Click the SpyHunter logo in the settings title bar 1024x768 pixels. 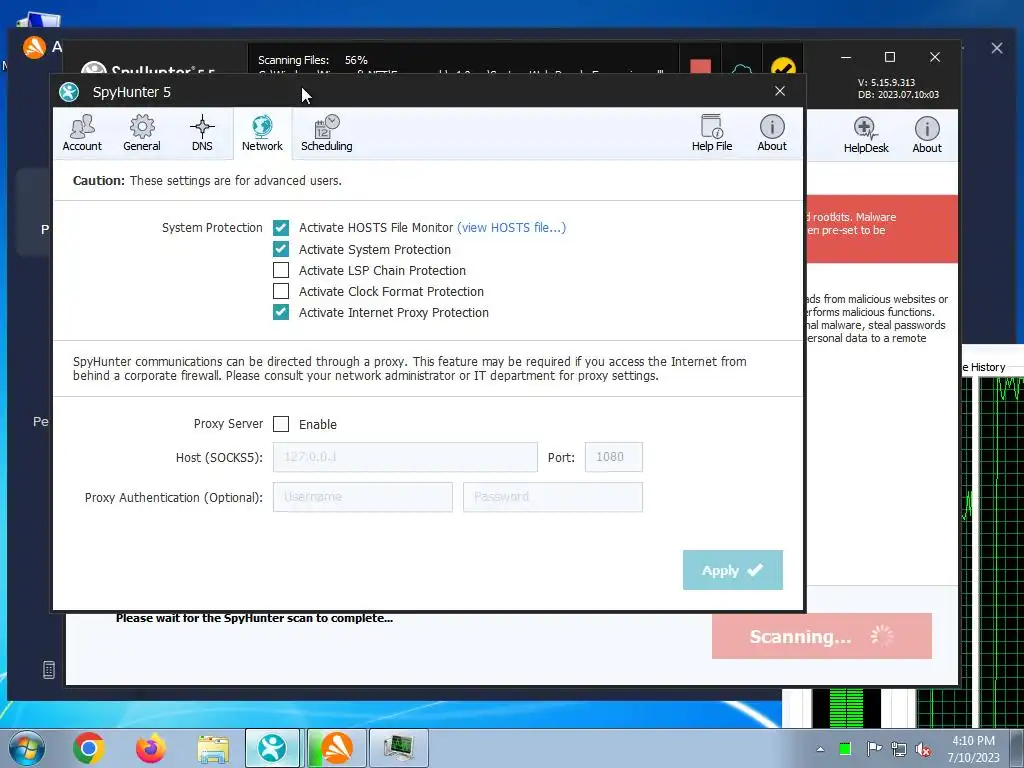[x=69, y=92]
